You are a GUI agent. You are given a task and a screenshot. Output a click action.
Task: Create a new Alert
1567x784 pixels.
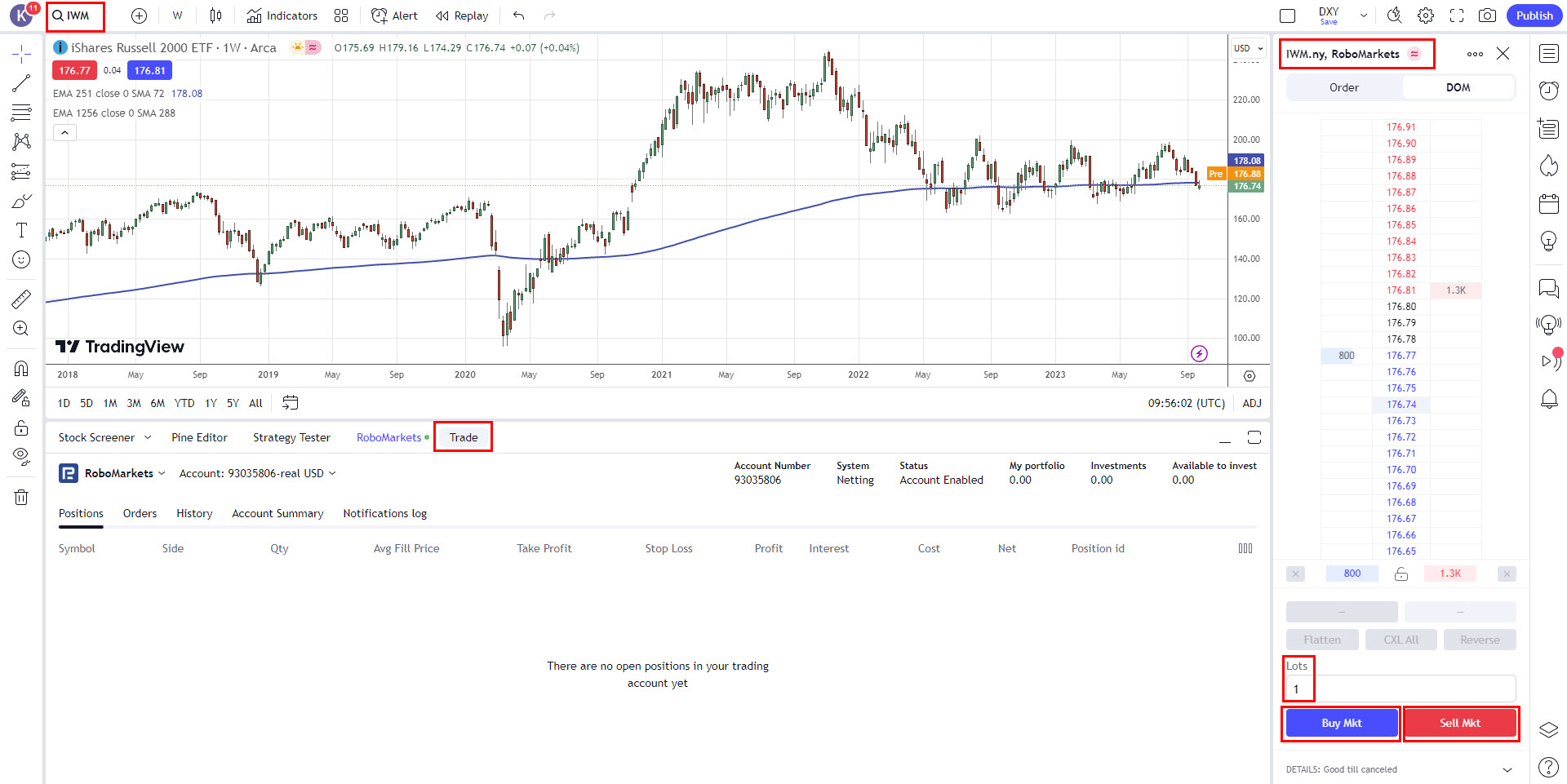[394, 16]
